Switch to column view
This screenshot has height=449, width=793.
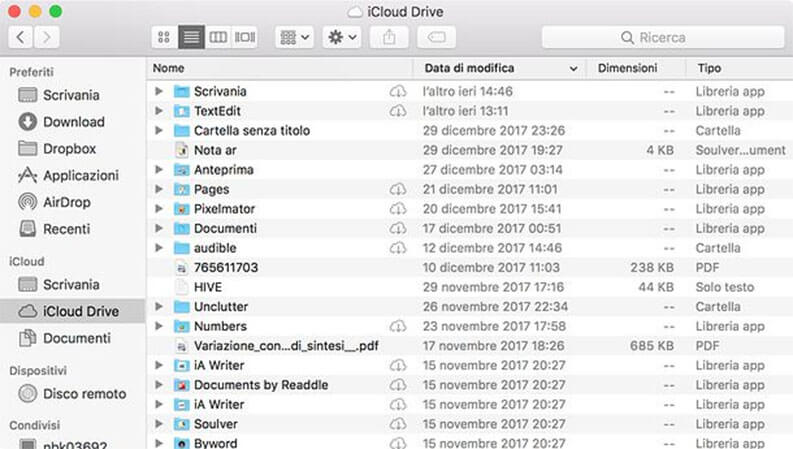point(218,37)
